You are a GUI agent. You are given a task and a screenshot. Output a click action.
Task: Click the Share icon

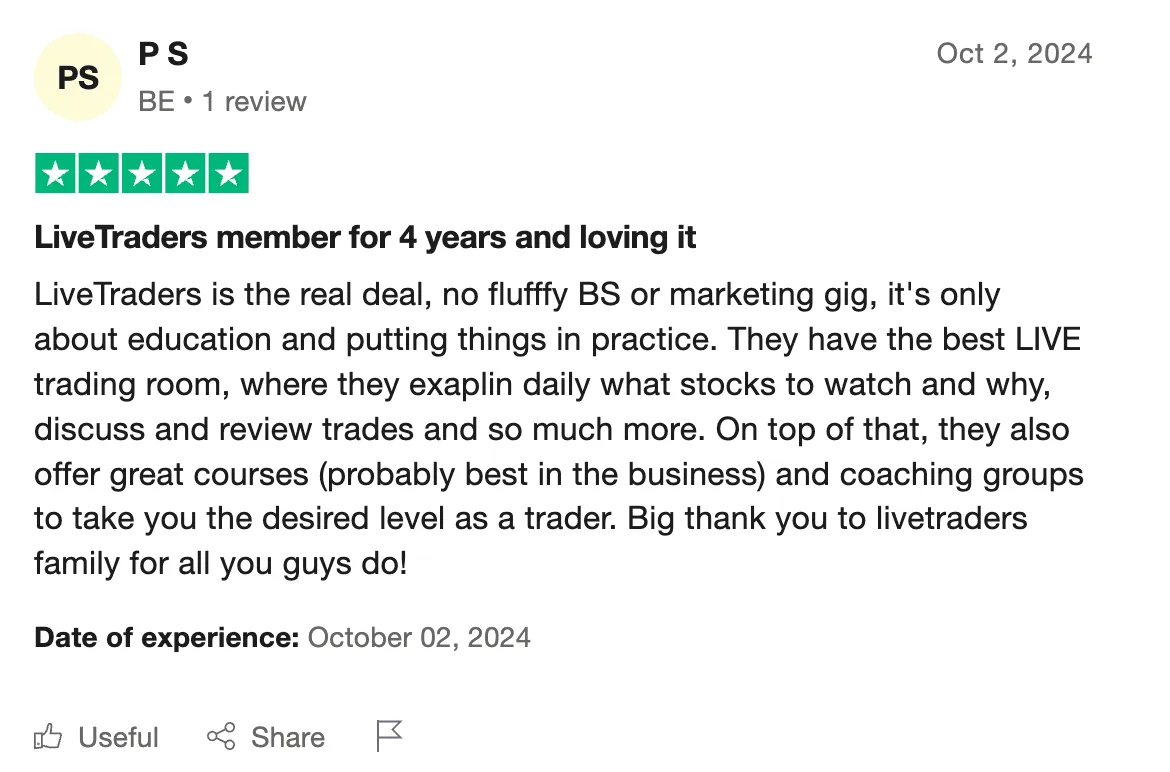pyautogui.click(x=222, y=737)
